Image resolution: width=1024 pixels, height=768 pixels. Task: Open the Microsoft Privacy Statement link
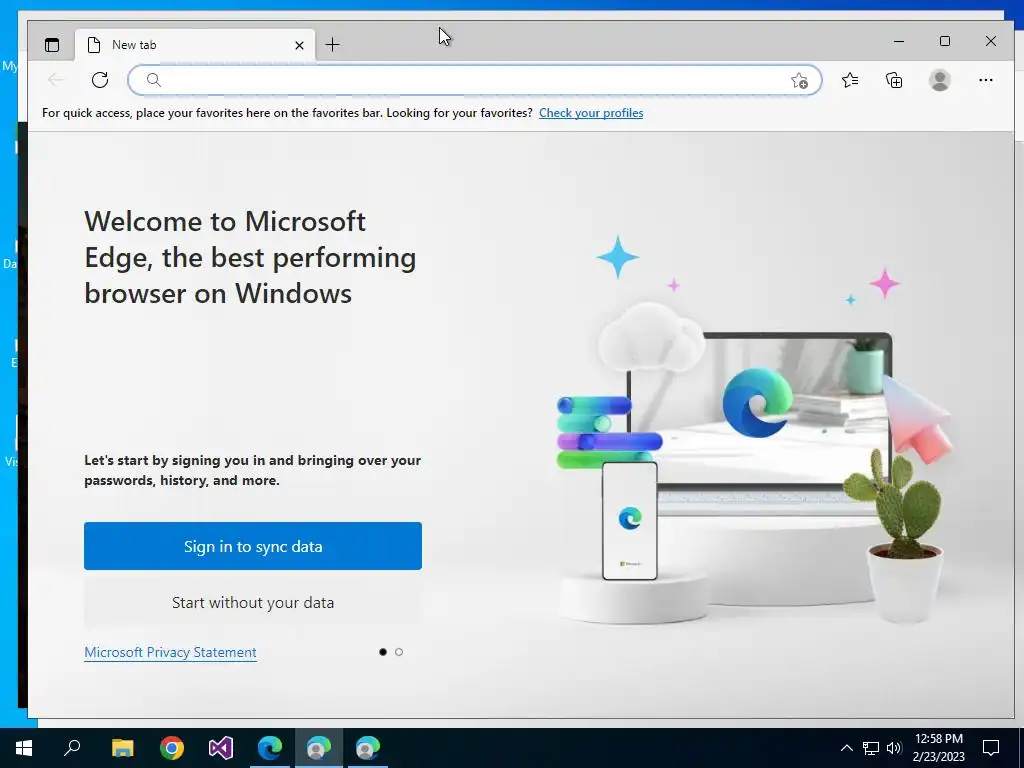170,652
